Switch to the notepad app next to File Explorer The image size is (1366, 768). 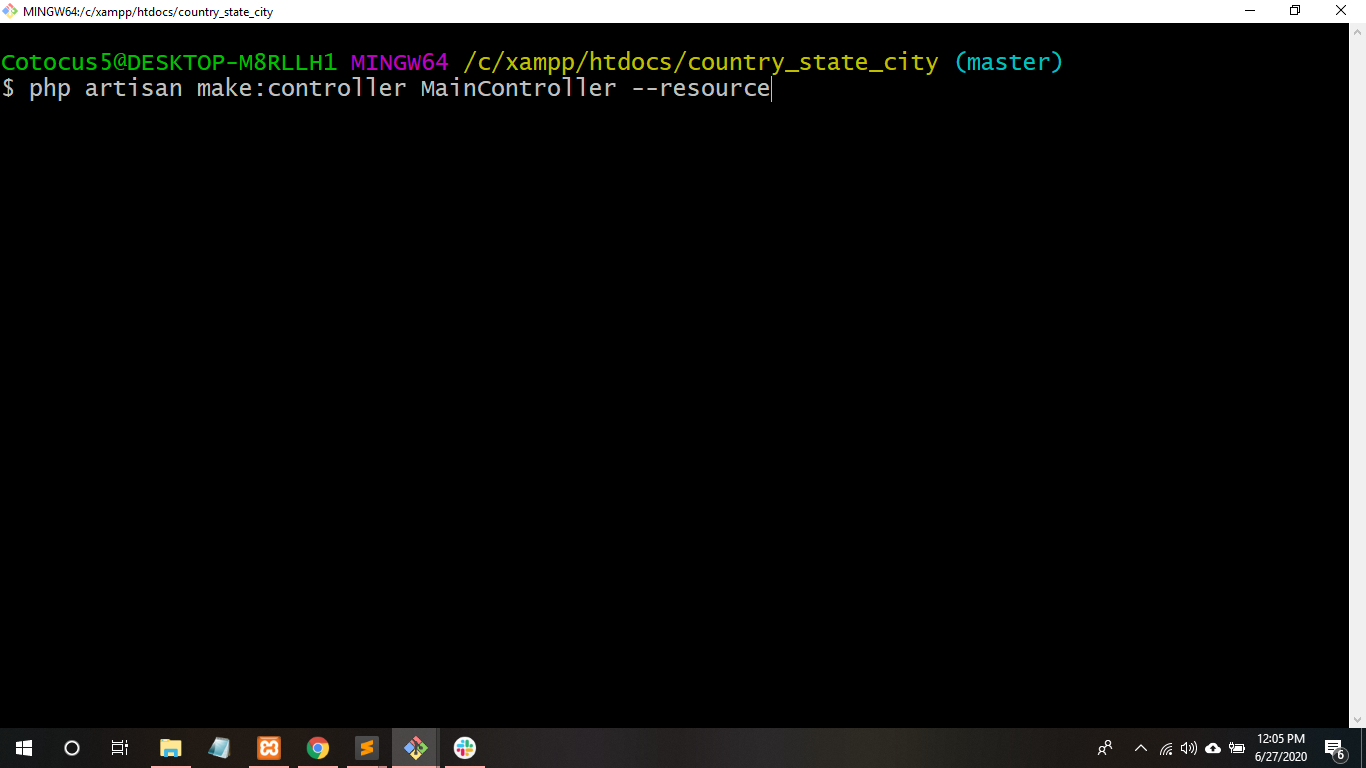pyautogui.click(x=219, y=748)
